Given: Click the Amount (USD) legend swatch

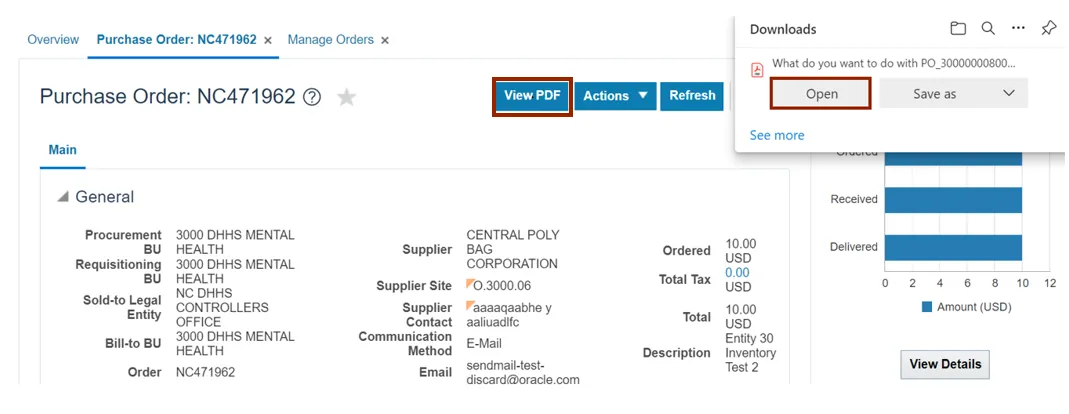Looking at the screenshot, I should click(926, 307).
